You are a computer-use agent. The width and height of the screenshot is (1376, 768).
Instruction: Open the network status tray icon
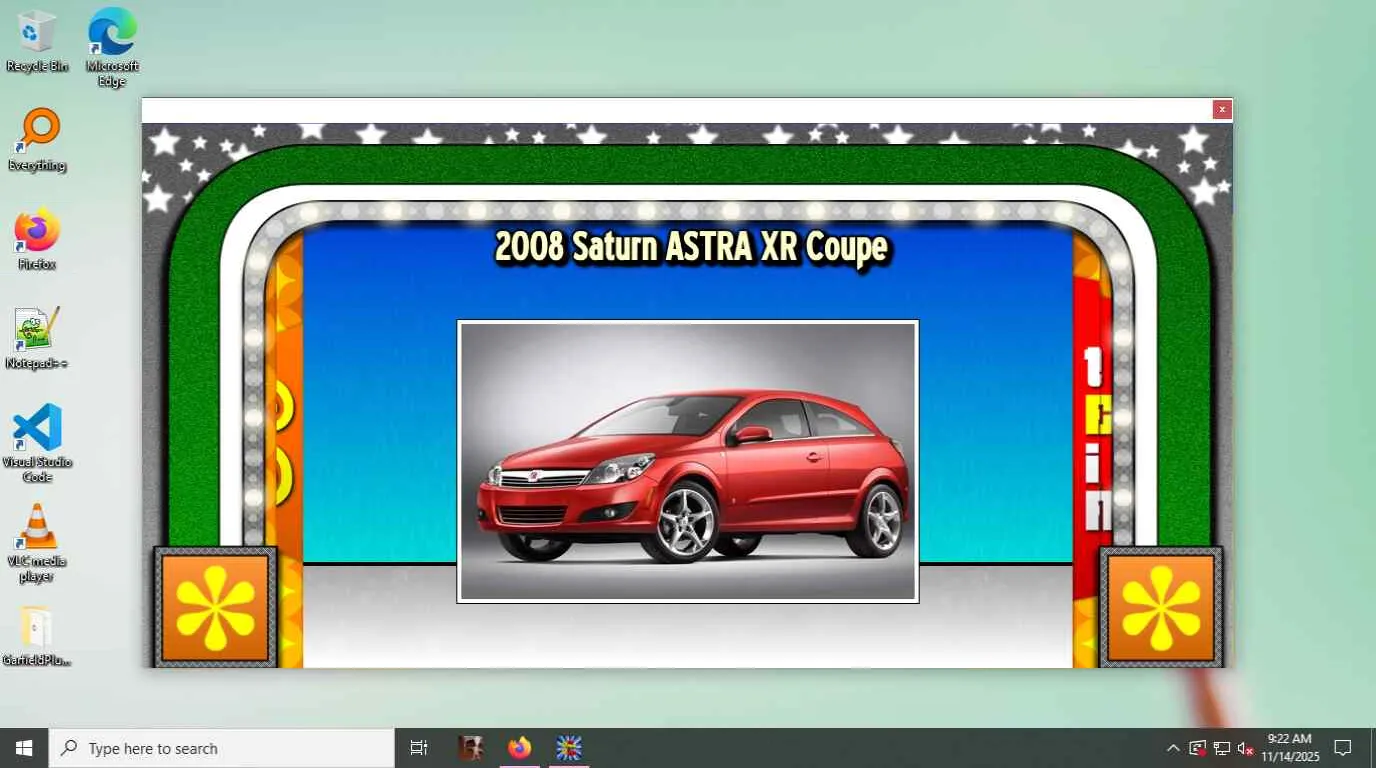1222,748
